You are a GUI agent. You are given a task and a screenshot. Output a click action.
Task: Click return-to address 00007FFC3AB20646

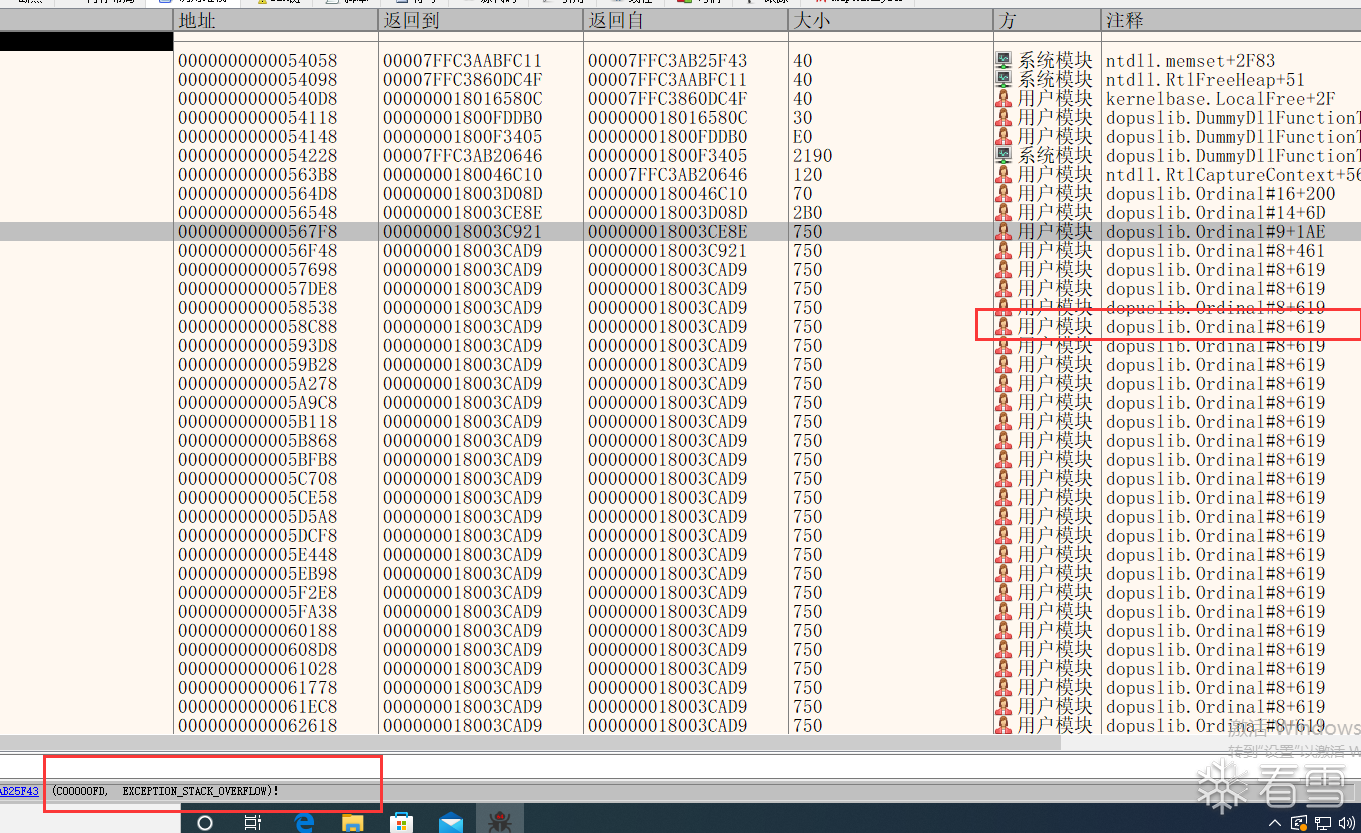coord(462,156)
